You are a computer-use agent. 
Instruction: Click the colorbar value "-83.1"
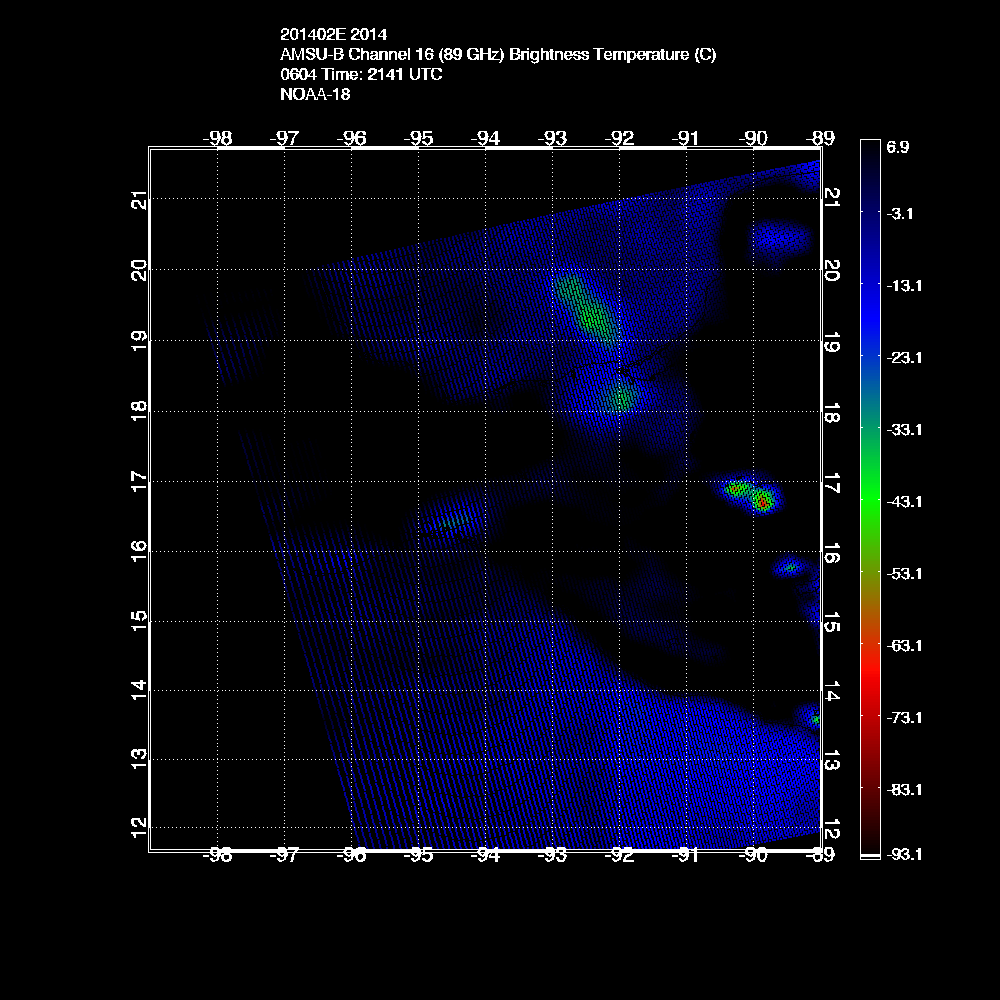[x=904, y=790]
